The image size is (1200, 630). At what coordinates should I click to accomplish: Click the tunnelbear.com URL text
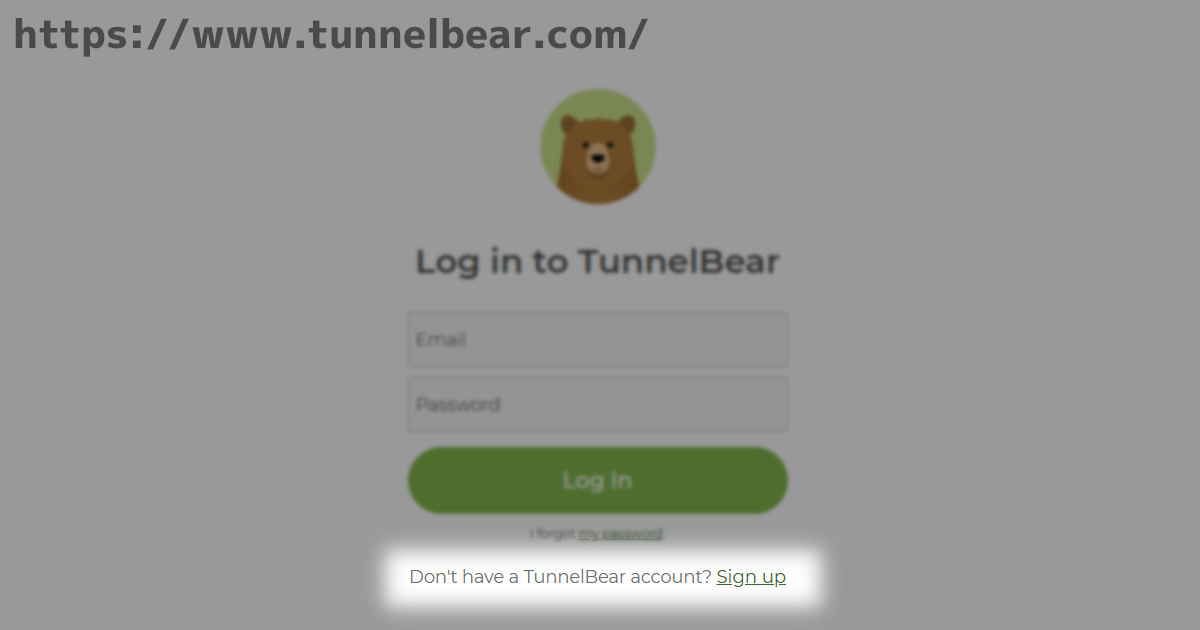click(x=330, y=35)
